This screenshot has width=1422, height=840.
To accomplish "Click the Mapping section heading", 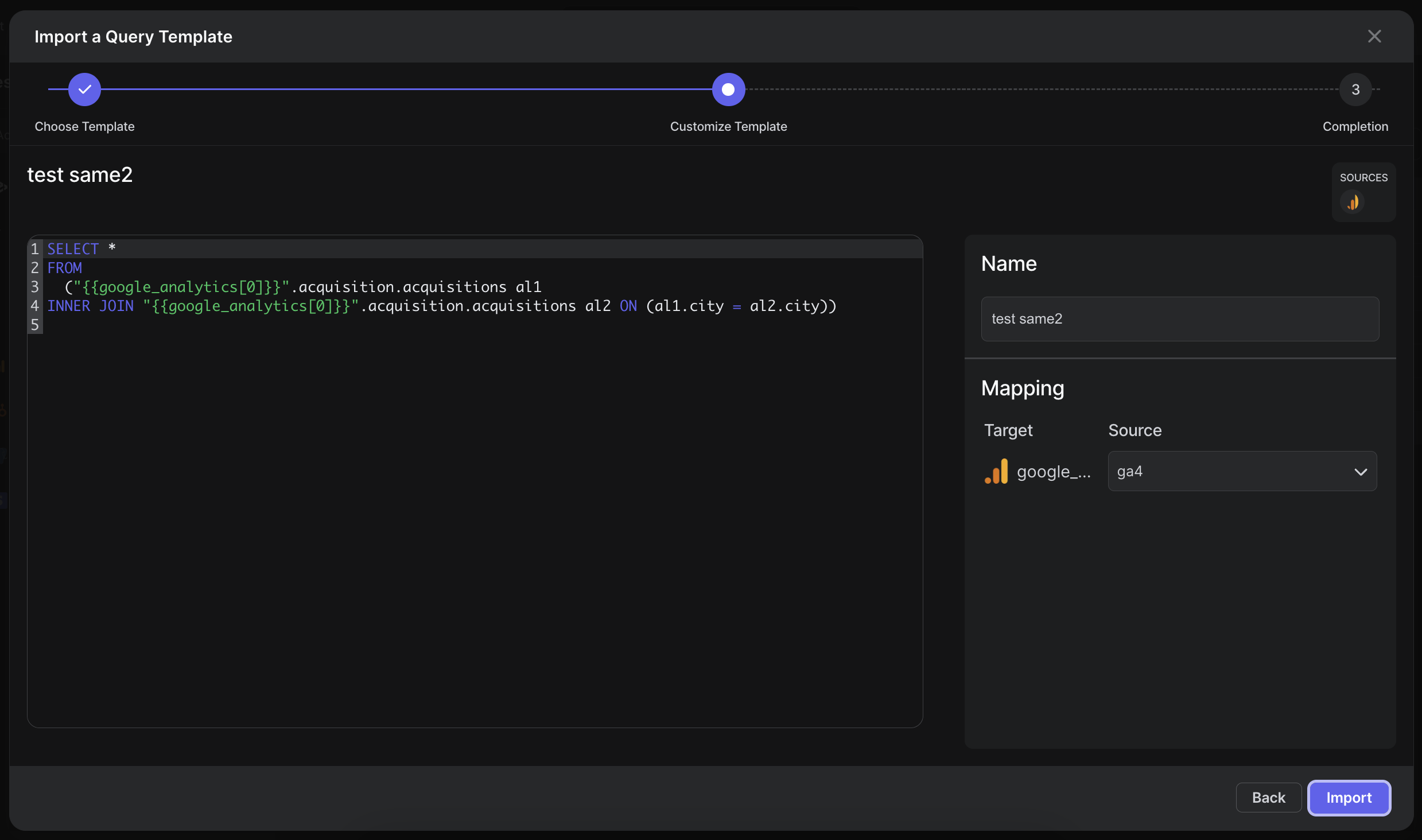I will point(1023,388).
